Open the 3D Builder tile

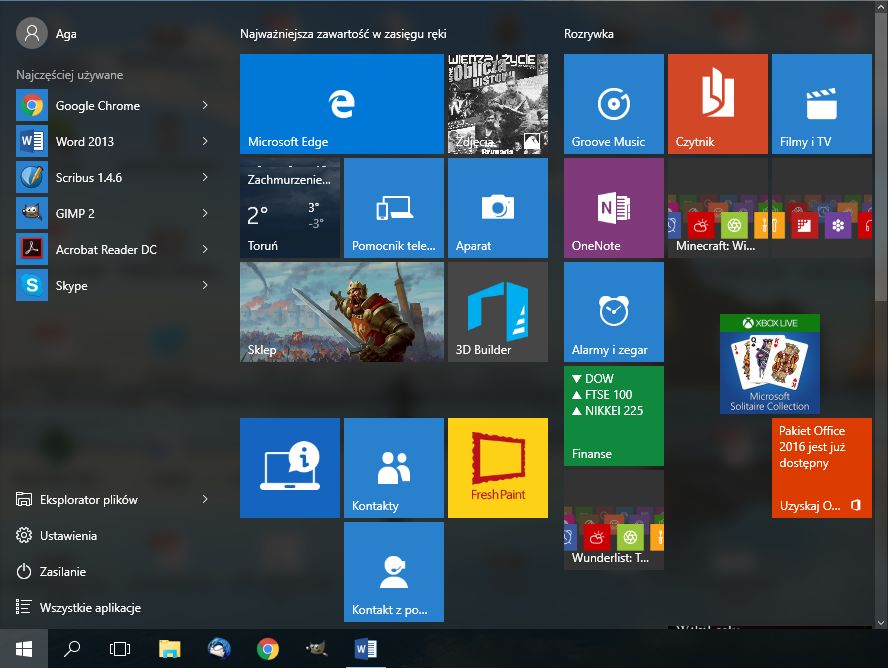[497, 311]
